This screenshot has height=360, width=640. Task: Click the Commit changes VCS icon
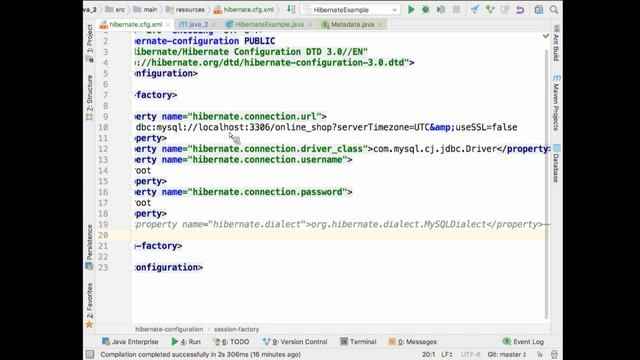coord(490,9)
